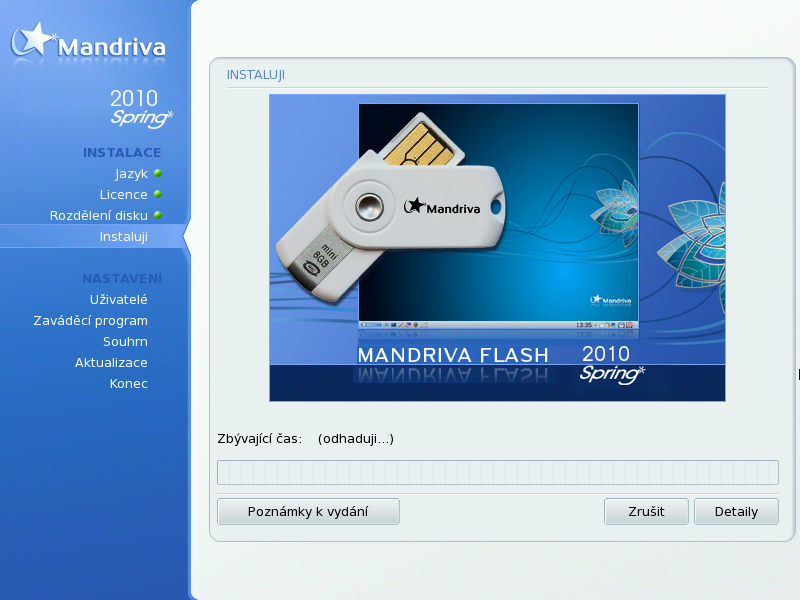The image size is (800, 600).
Task: Click the INSTALUJI panel title
Action: click(256, 75)
